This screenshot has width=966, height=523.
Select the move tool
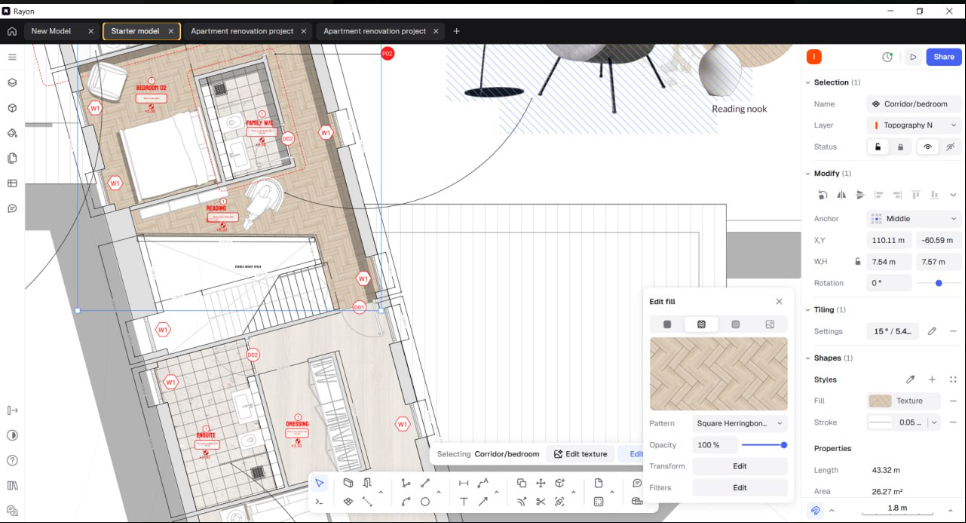540,483
